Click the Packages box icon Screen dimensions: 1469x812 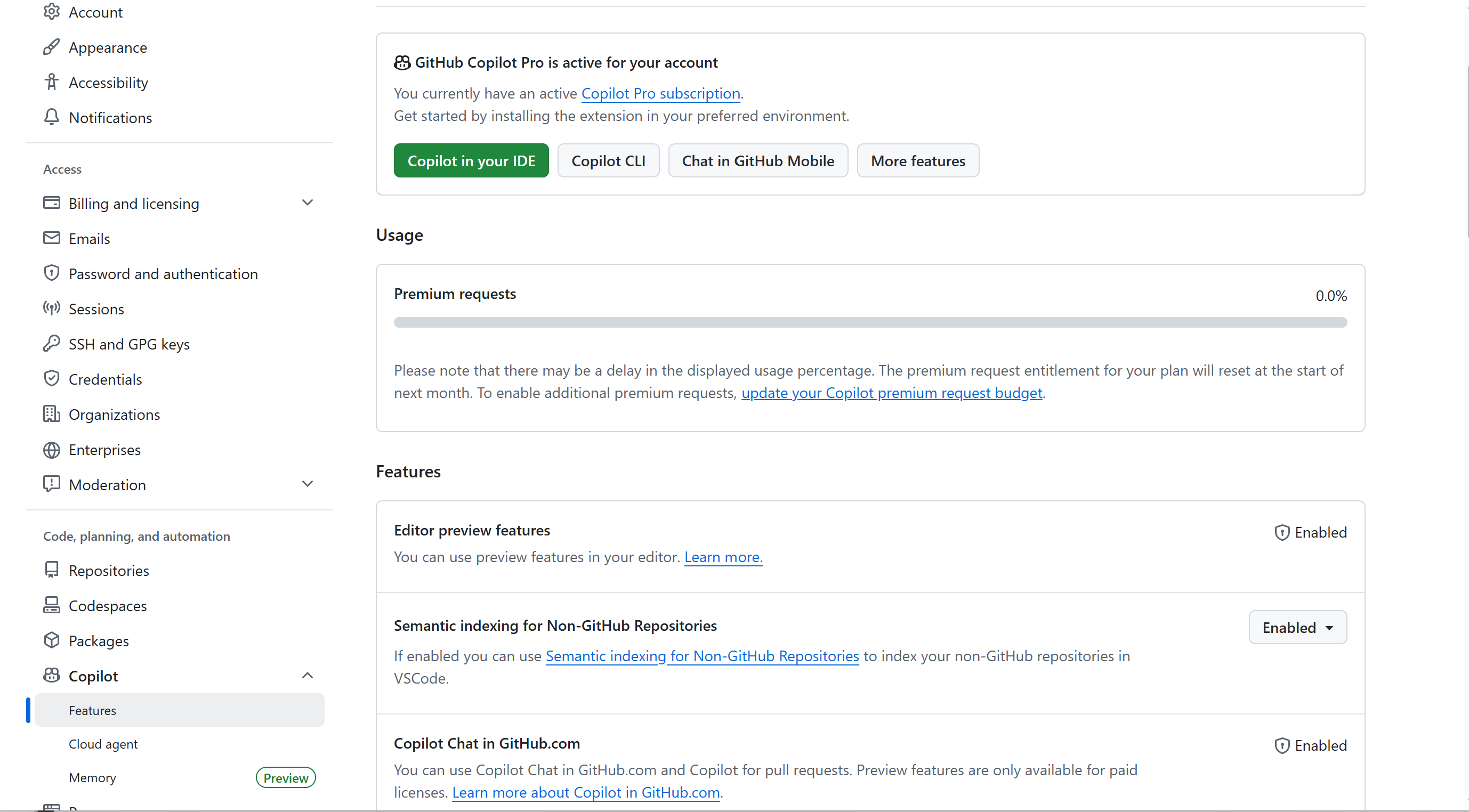pos(51,640)
